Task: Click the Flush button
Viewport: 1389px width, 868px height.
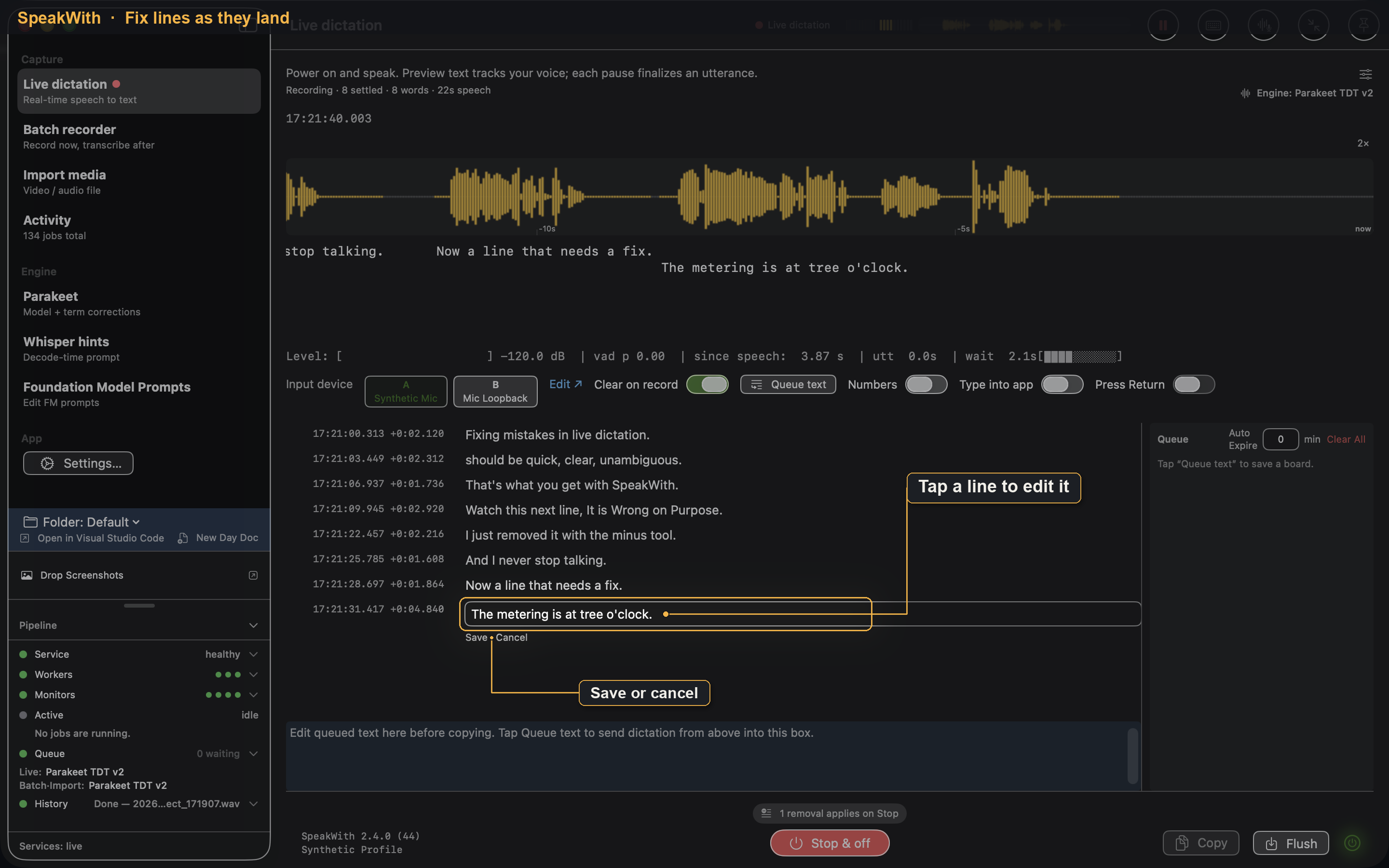Action: point(1291,843)
